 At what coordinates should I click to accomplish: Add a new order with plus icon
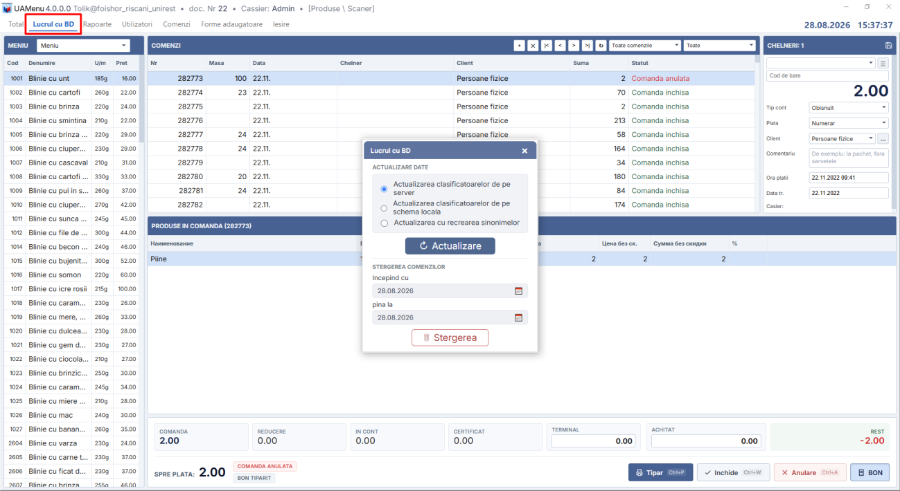519,45
